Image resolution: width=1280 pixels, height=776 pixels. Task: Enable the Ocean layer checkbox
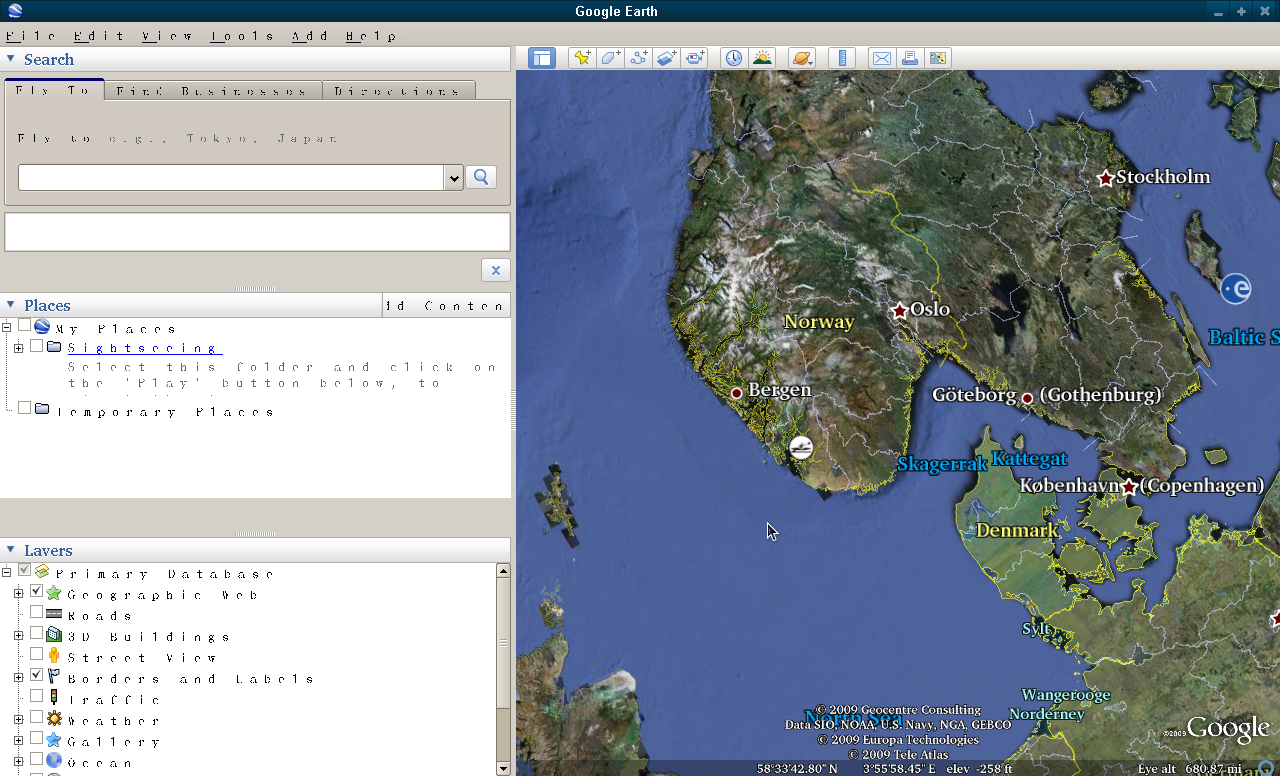(37, 759)
